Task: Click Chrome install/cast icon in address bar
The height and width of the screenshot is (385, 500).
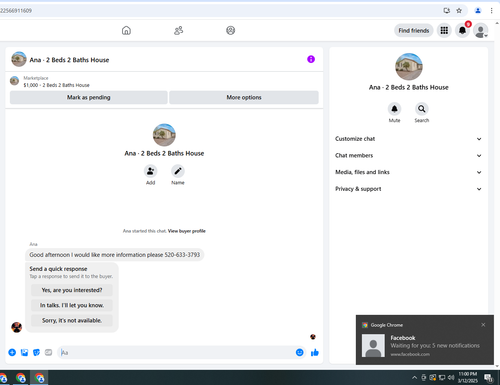Action: point(447,11)
